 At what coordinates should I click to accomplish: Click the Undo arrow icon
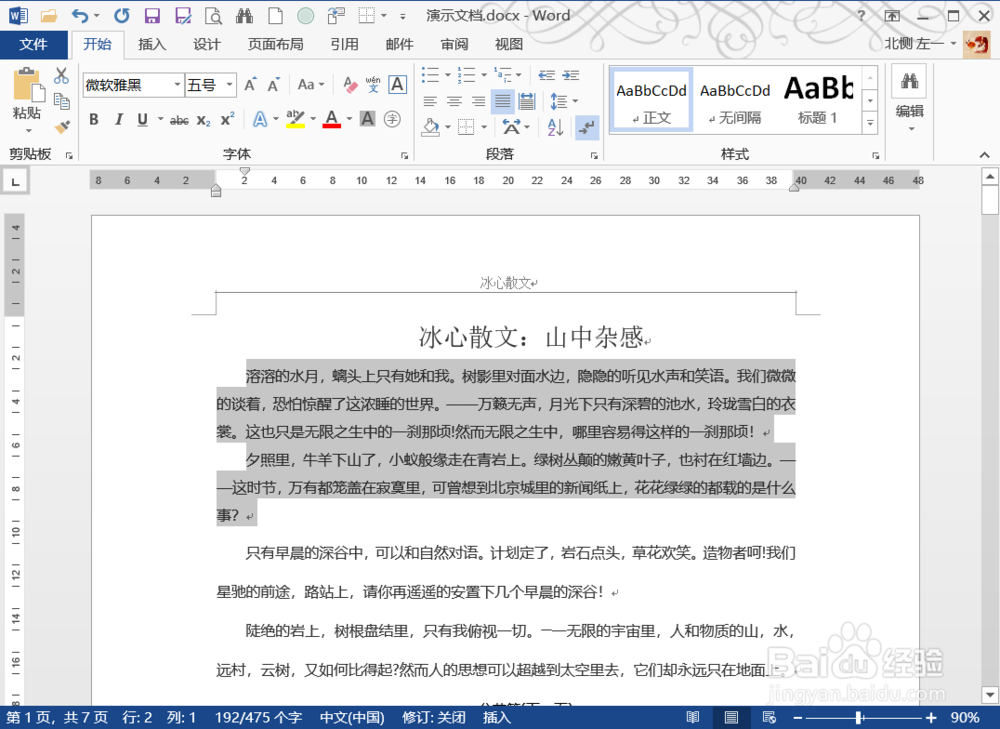tap(80, 15)
